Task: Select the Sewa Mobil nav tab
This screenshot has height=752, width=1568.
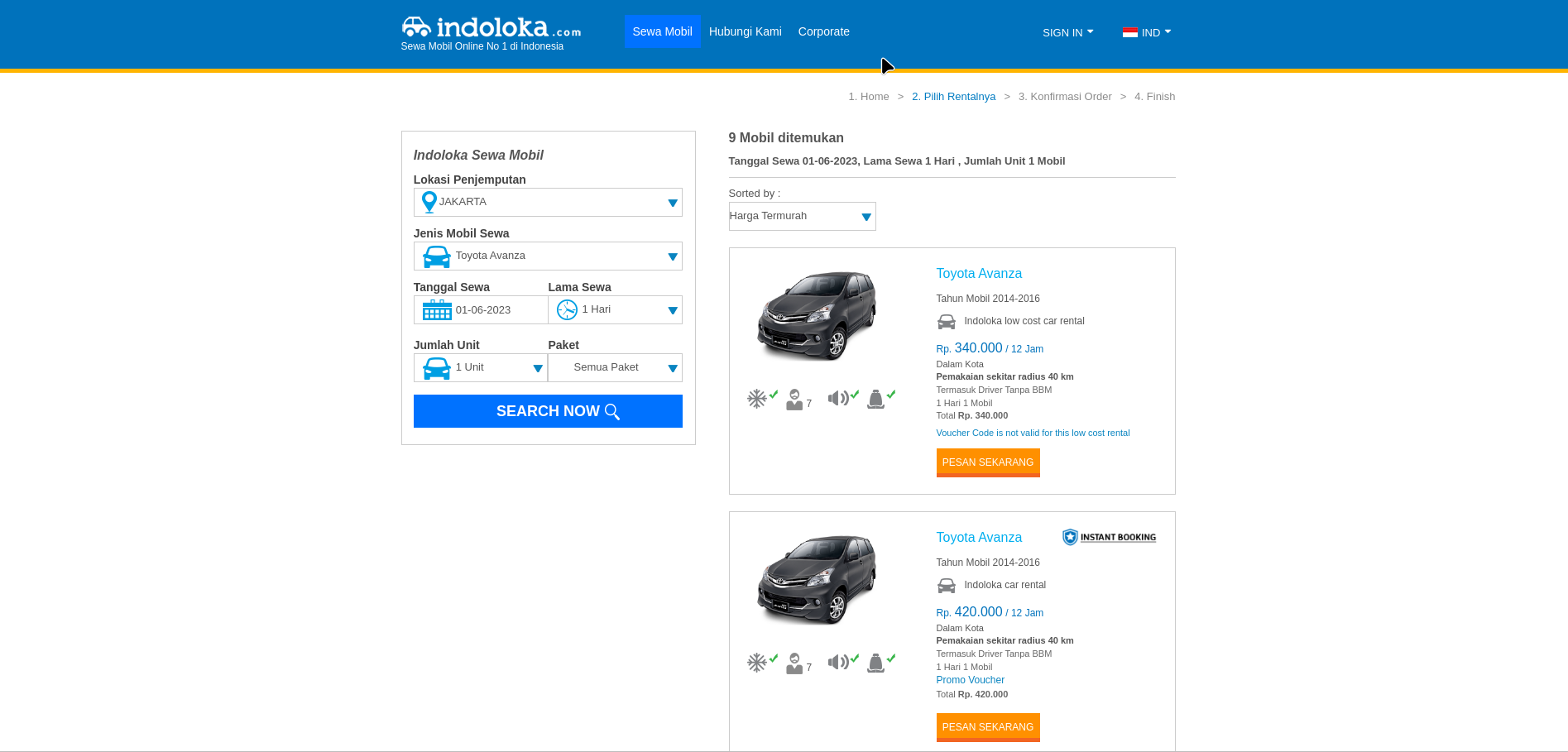Action: pos(662,31)
